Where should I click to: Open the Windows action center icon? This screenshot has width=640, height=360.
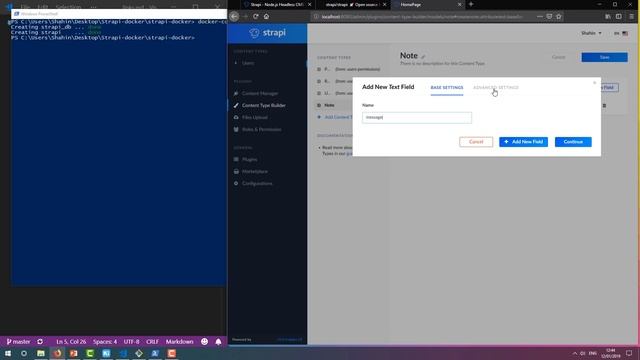[x=629, y=353]
